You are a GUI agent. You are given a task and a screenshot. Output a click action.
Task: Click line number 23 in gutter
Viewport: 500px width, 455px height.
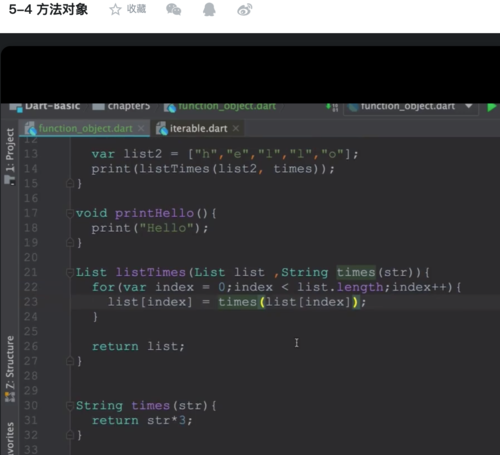click(31, 302)
